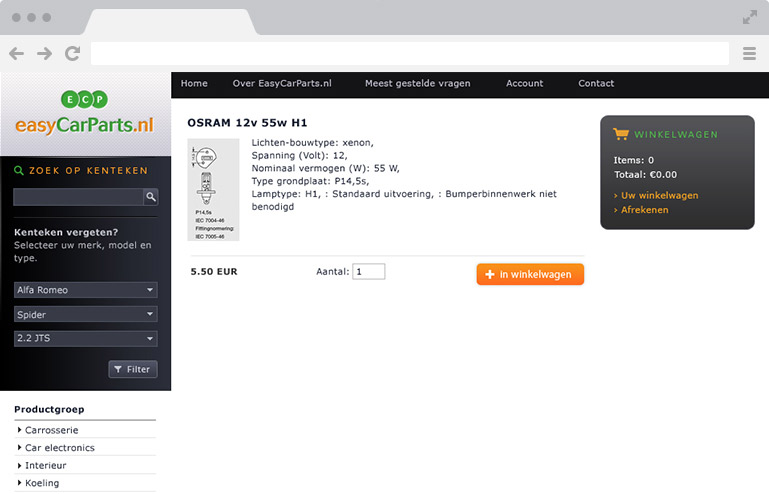Open the Contact menu item

pyautogui.click(x=596, y=83)
